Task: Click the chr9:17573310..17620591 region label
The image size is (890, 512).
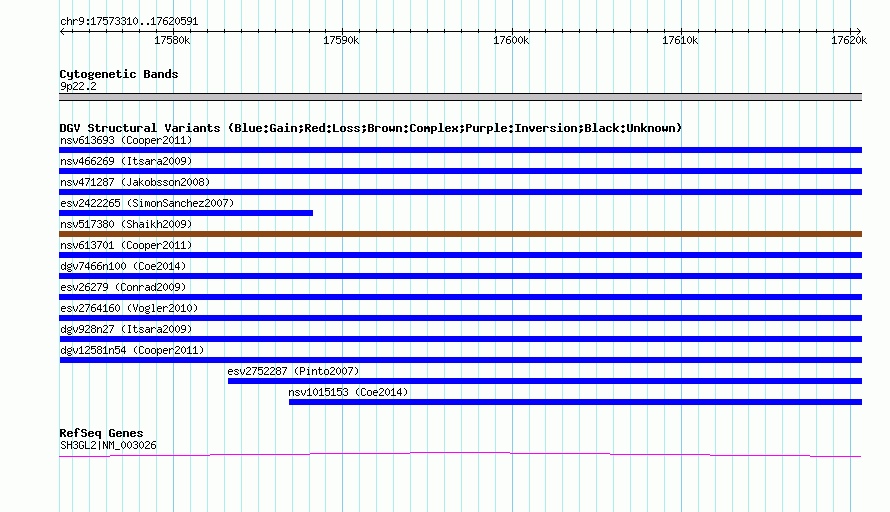Action: [x=129, y=22]
